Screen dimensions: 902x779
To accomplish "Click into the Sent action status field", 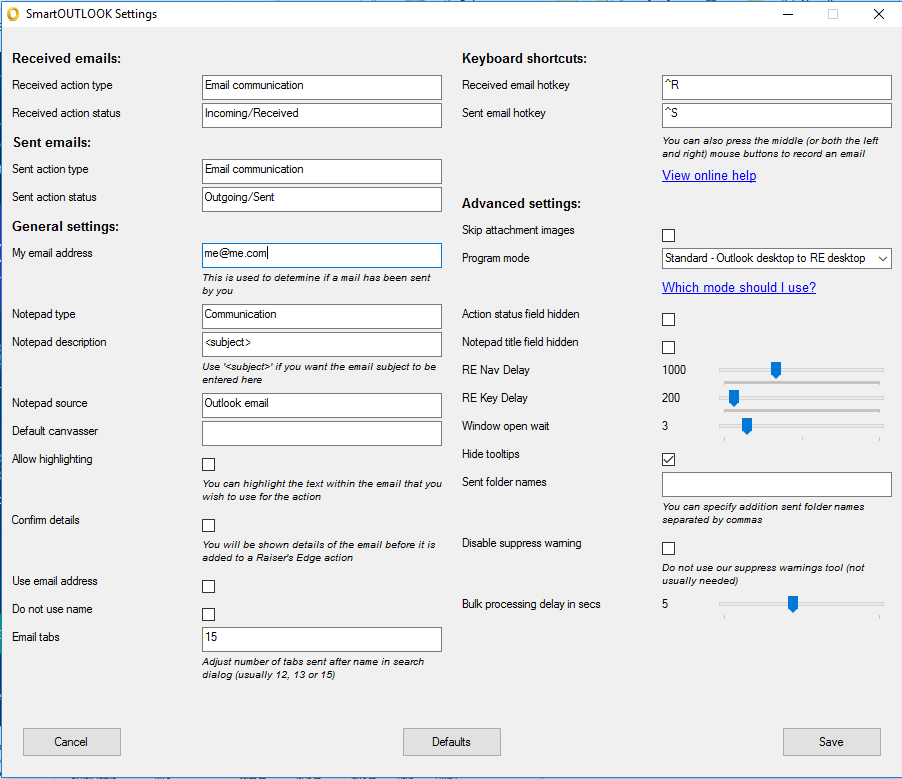I will pos(322,199).
